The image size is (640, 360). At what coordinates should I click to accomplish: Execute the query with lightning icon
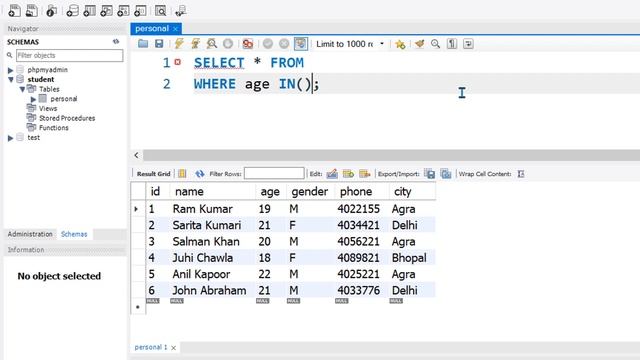pos(179,44)
